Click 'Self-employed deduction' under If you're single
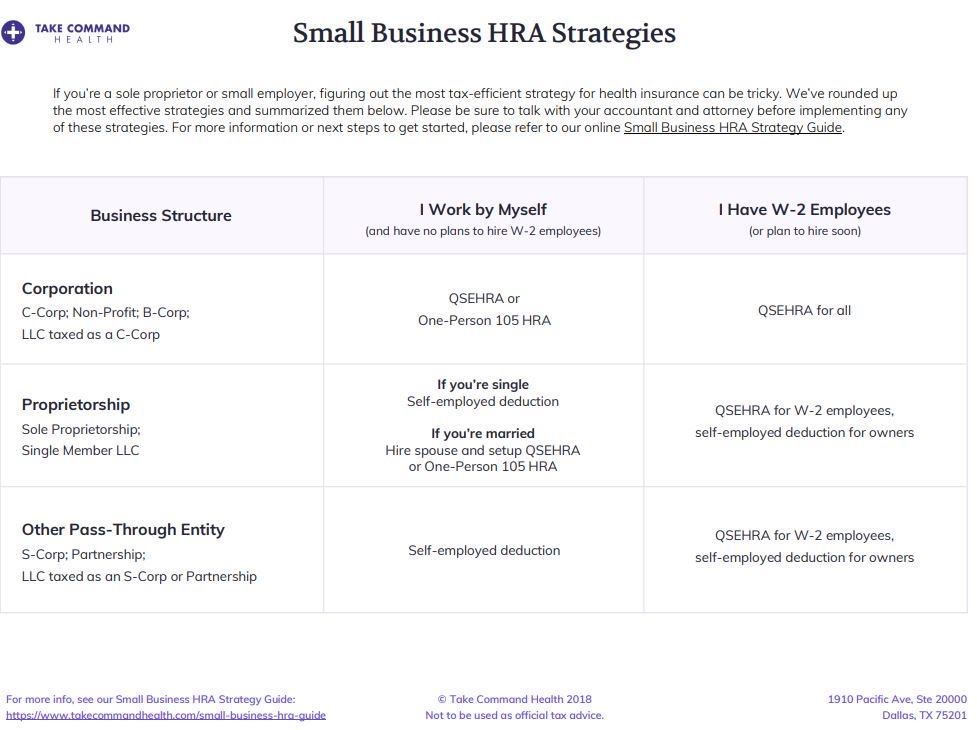Screen dimensions: 977x730 pos(483,401)
